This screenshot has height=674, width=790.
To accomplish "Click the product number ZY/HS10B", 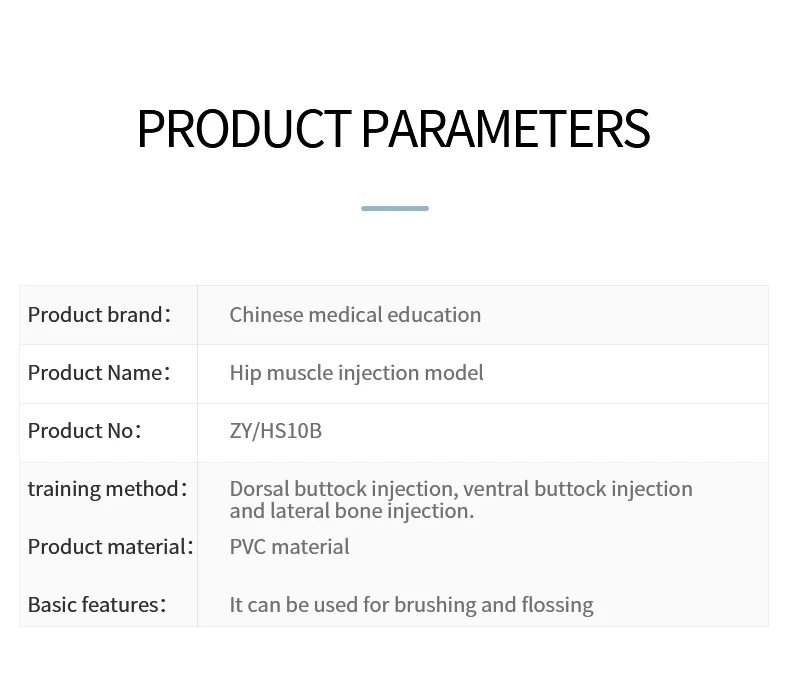I will pyautogui.click(x=276, y=431).
